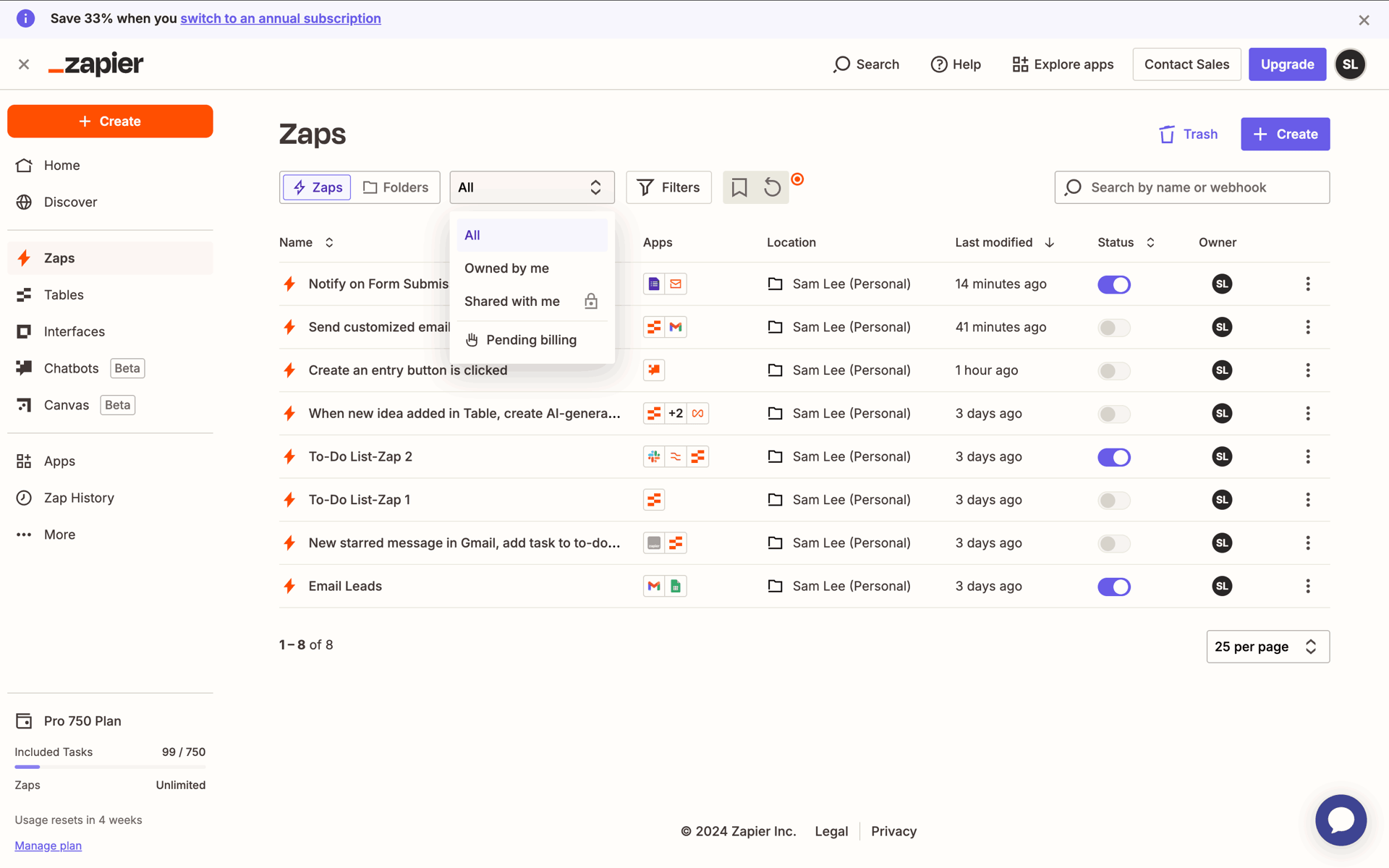
Task: Open Canvas Beta in sidebar
Action: (x=110, y=405)
